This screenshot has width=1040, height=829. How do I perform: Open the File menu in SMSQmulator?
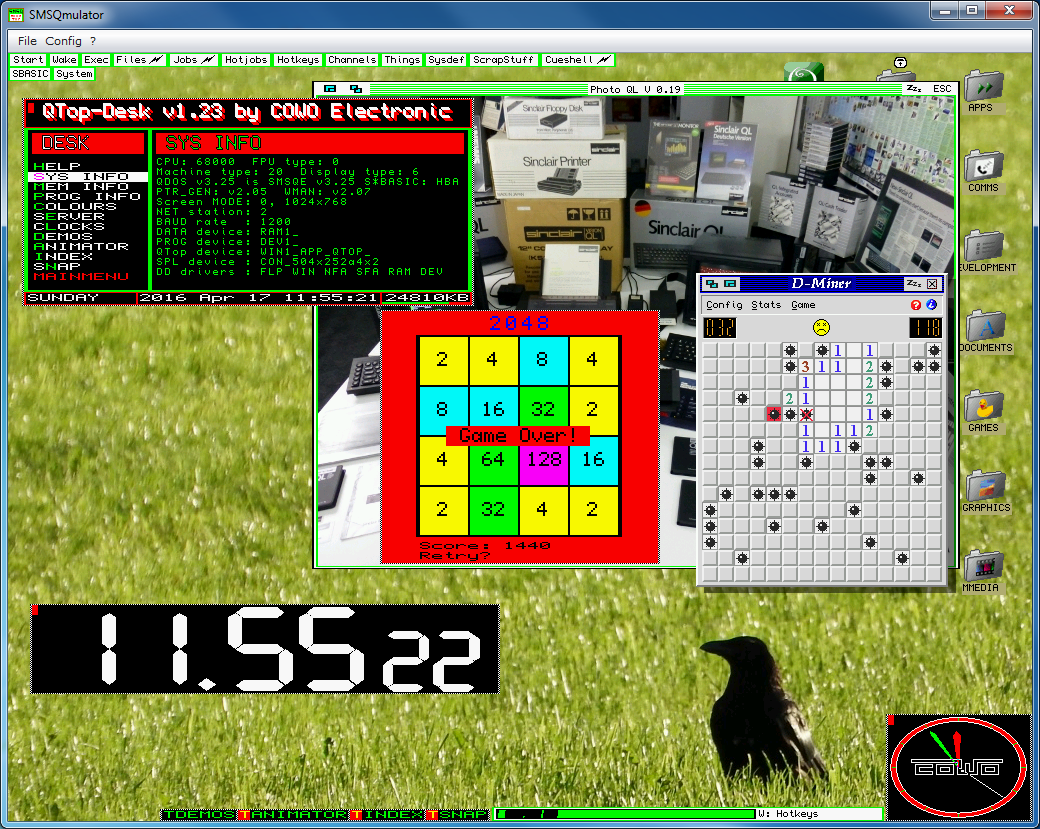[27, 41]
